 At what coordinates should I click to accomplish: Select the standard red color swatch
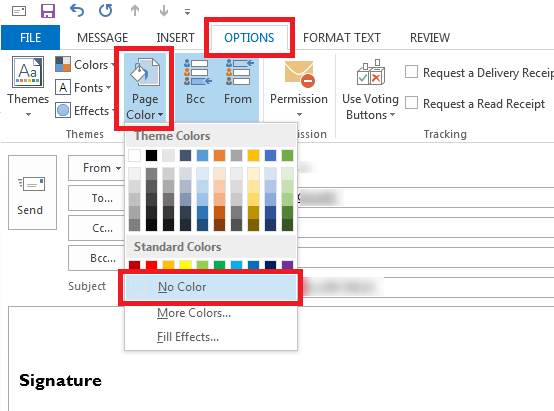[x=151, y=265]
